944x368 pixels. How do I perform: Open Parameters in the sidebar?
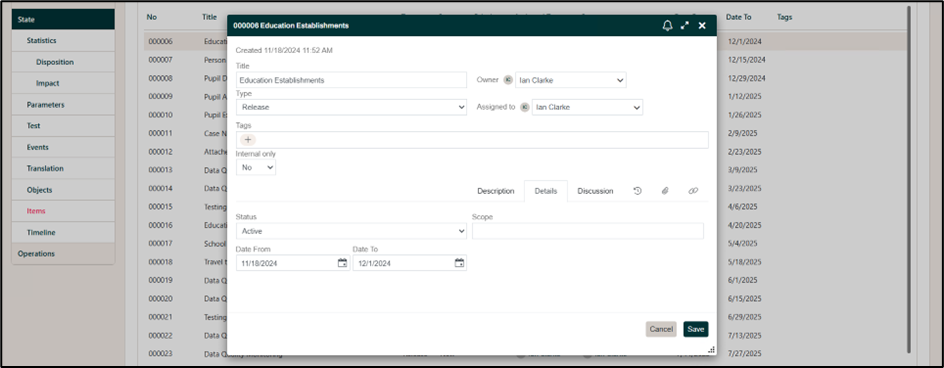(x=63, y=104)
